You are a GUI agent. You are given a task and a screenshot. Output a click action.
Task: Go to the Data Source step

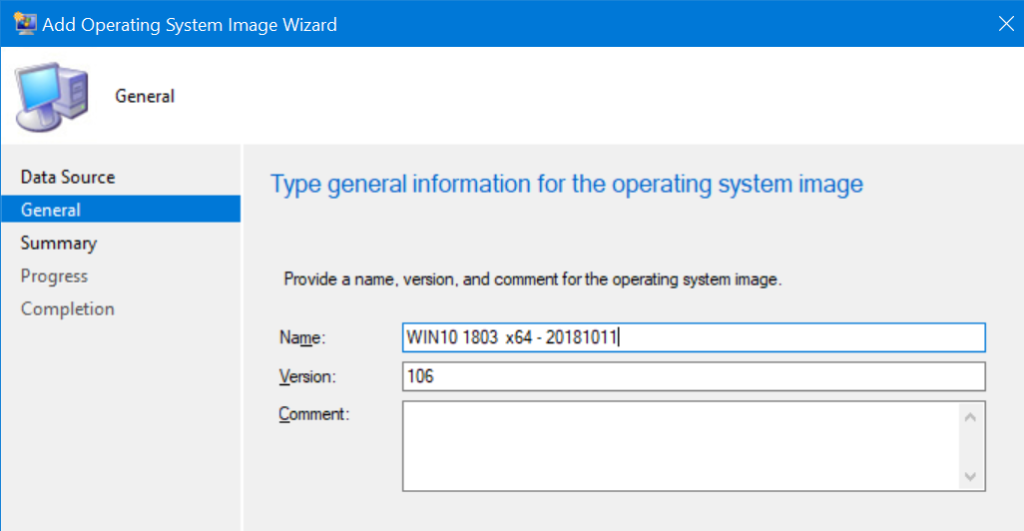[x=68, y=177]
